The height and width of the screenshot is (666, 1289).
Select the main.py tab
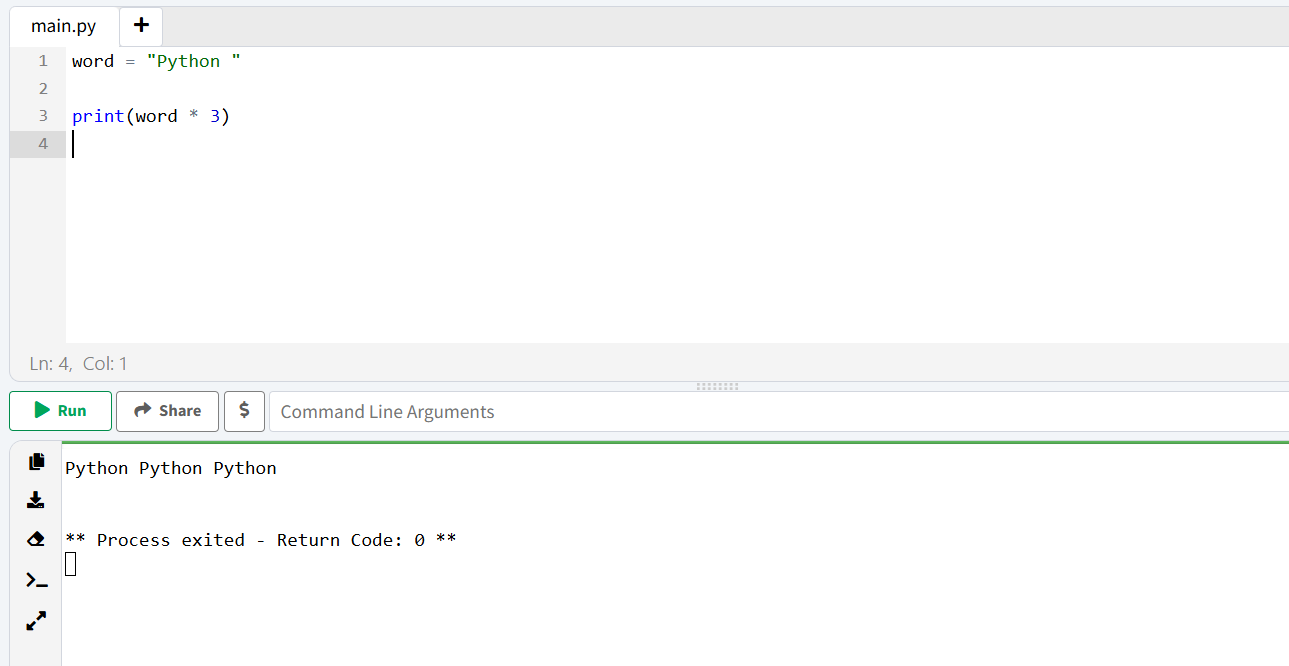[x=62, y=26]
